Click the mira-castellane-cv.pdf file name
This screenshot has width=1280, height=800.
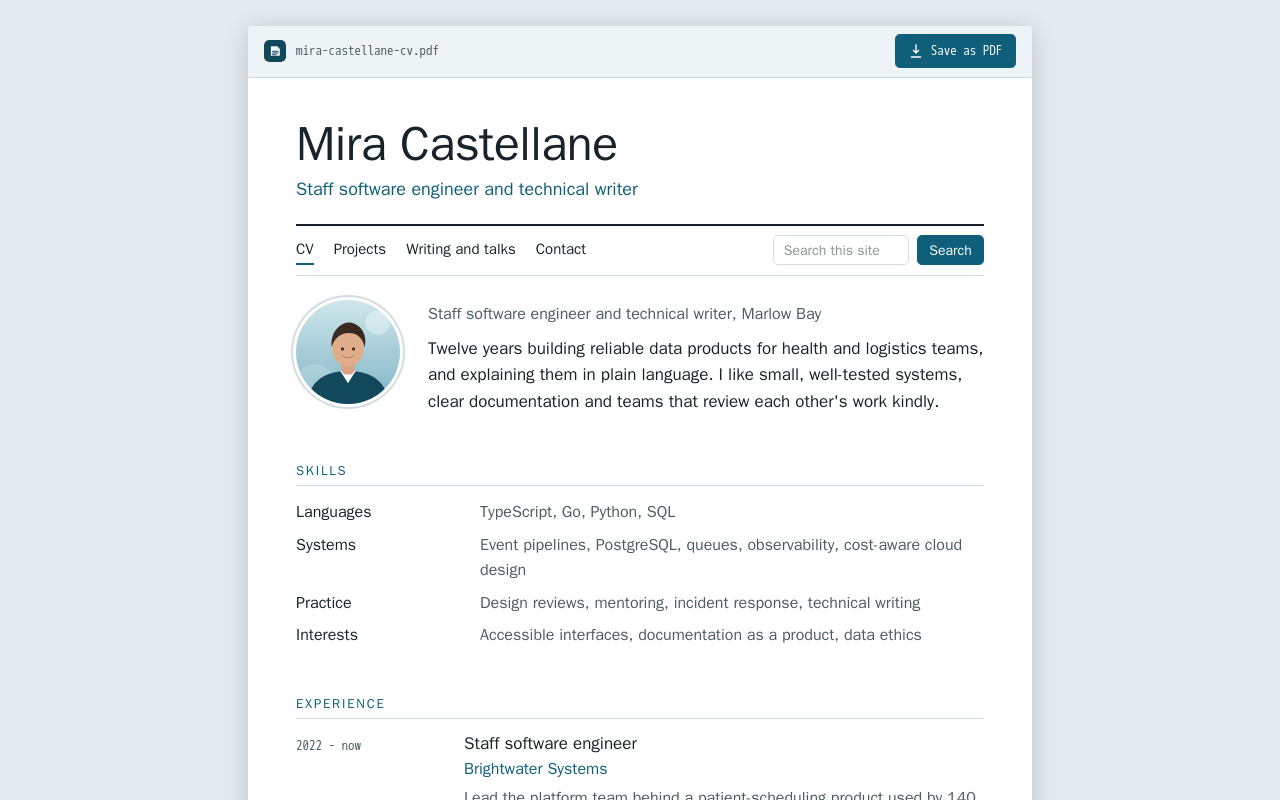point(367,51)
